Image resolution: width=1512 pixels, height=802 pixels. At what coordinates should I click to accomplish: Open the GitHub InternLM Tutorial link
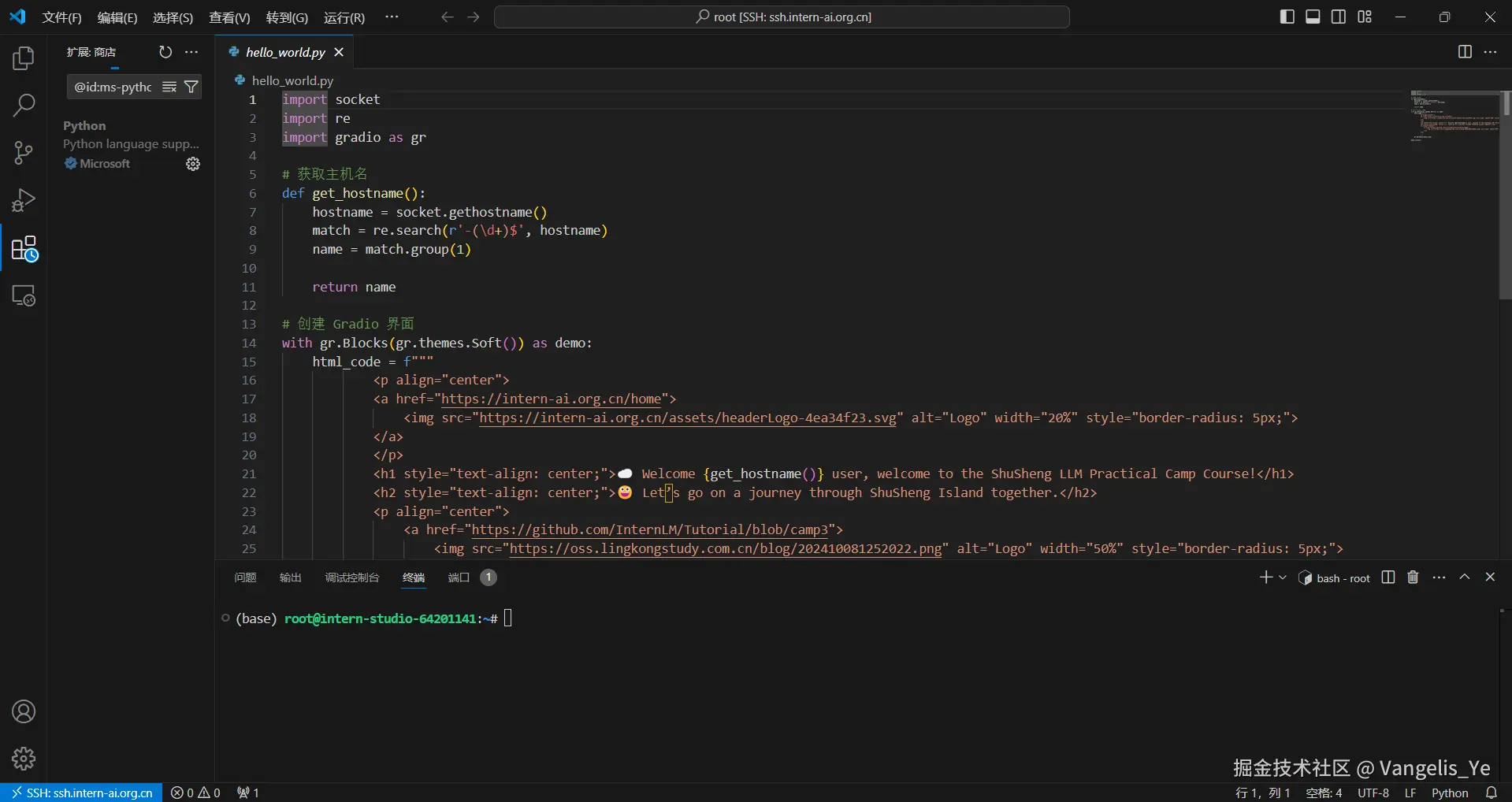click(650, 529)
